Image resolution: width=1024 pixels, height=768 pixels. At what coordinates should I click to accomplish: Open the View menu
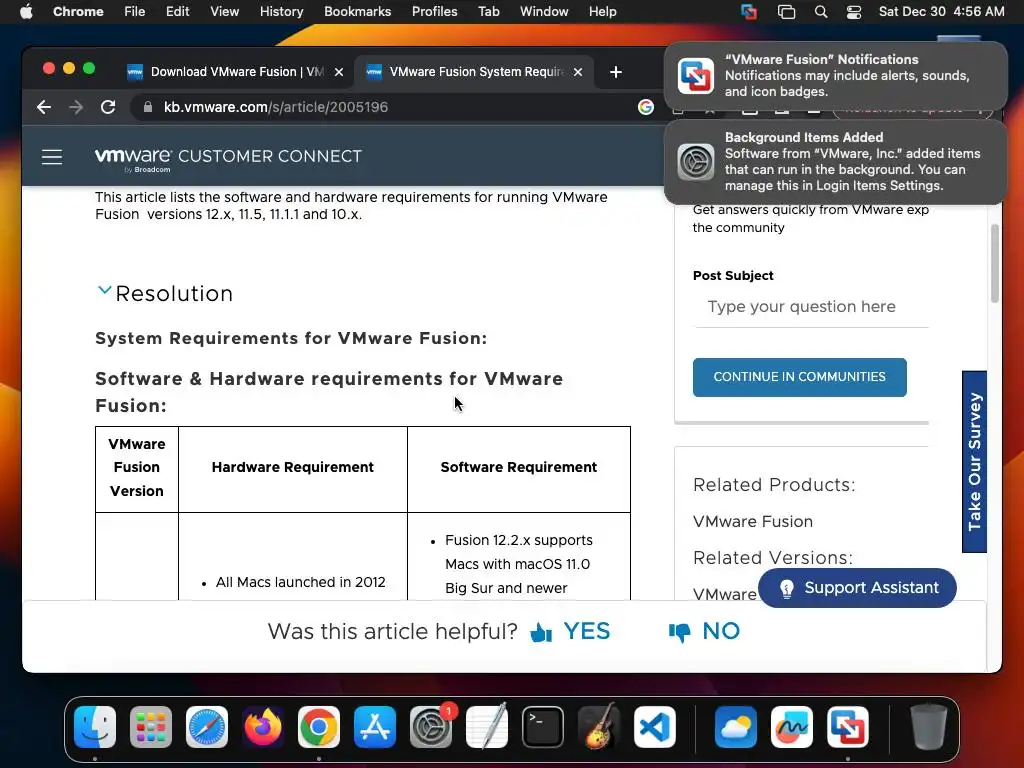point(225,11)
